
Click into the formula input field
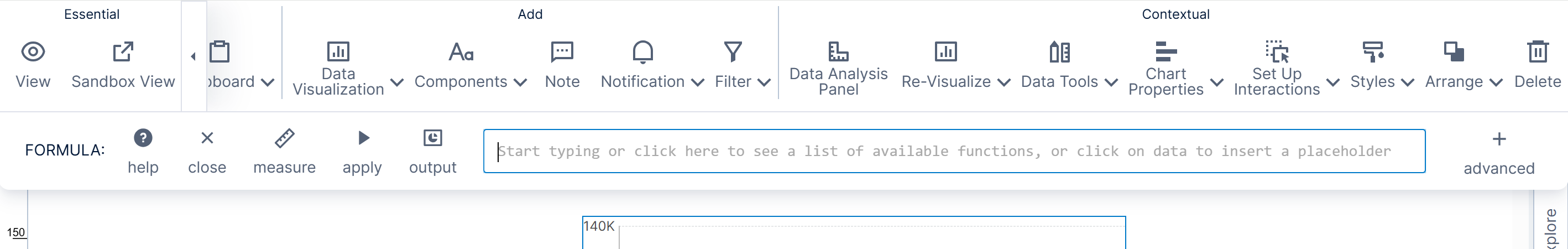pos(954,151)
